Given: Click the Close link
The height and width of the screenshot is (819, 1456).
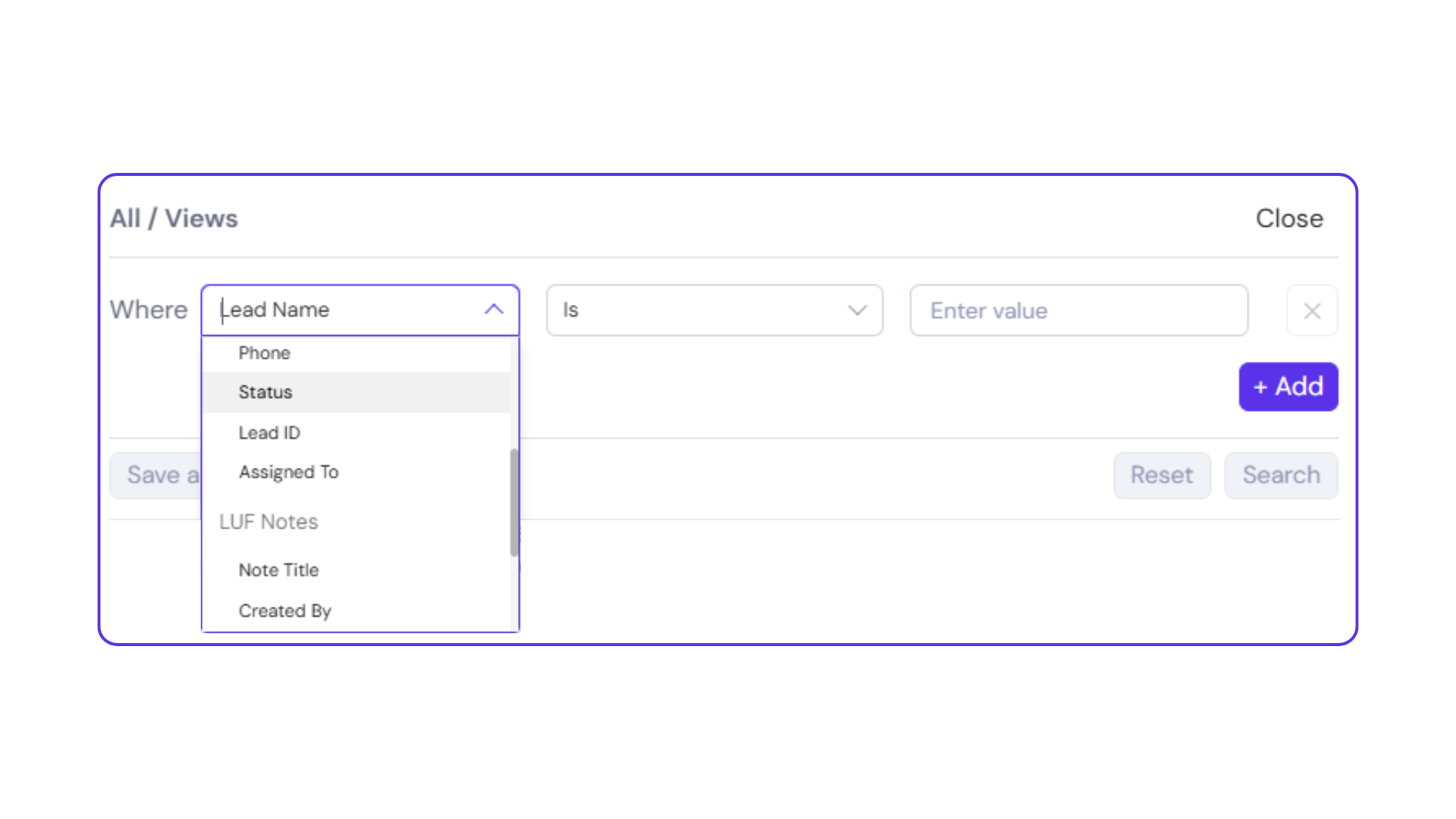Looking at the screenshot, I should 1289,218.
